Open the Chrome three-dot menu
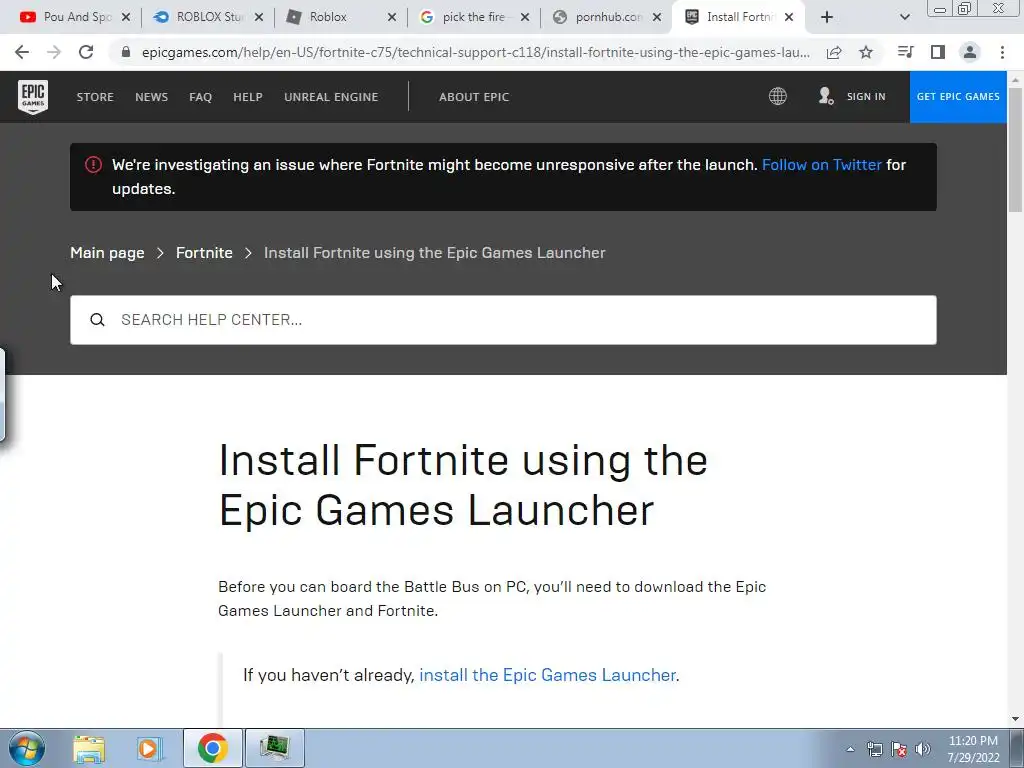 point(1002,52)
